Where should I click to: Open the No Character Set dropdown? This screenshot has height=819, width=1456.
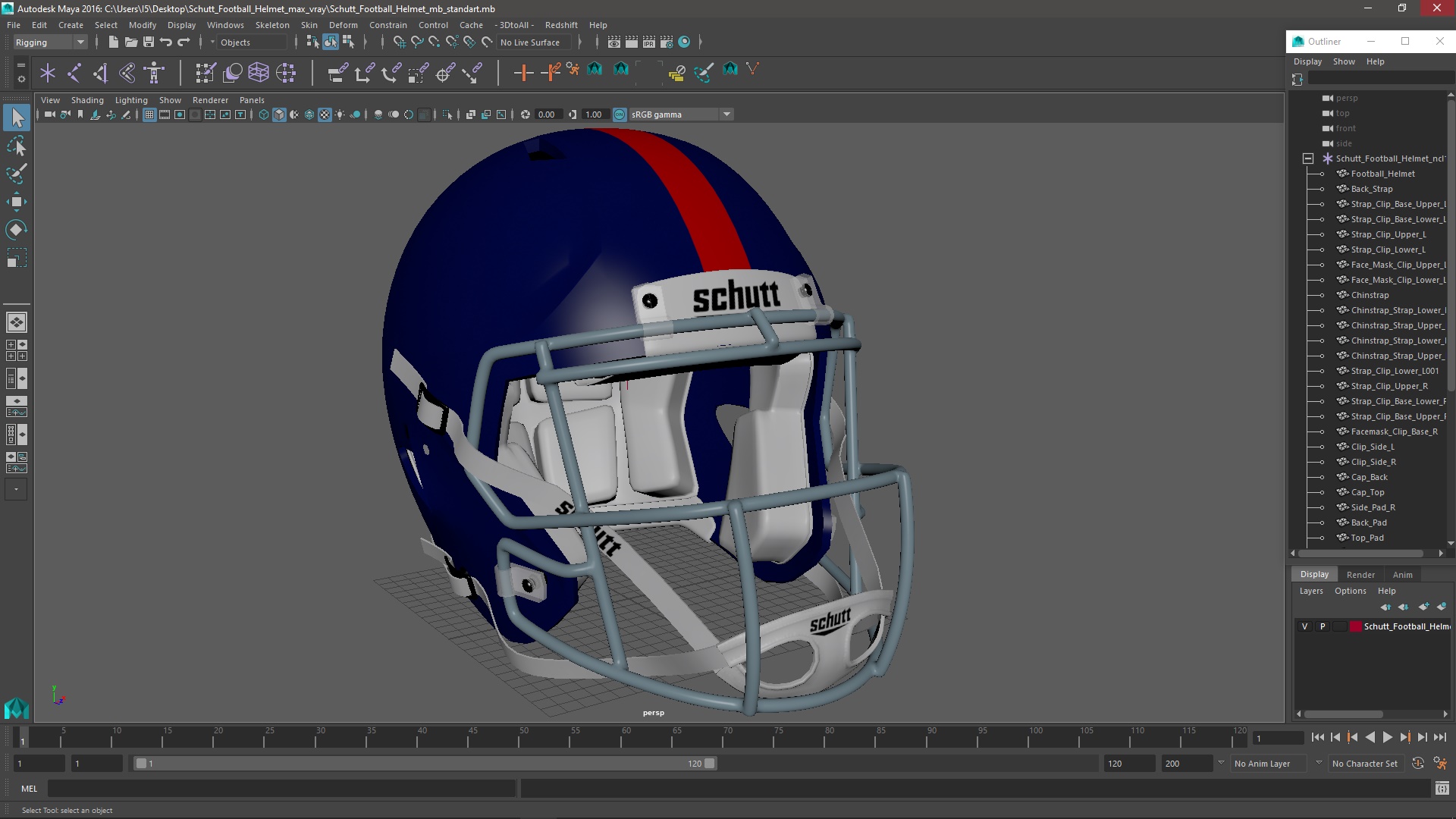[1365, 764]
